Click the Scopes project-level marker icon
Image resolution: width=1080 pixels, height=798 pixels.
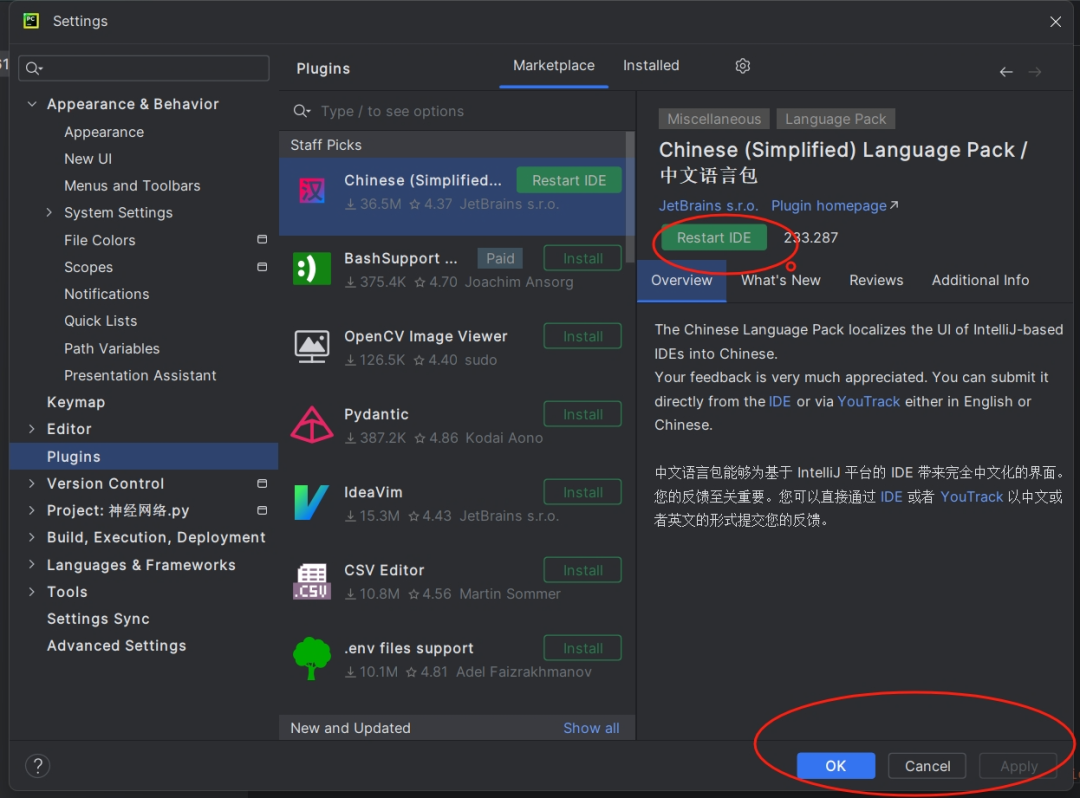(x=262, y=266)
